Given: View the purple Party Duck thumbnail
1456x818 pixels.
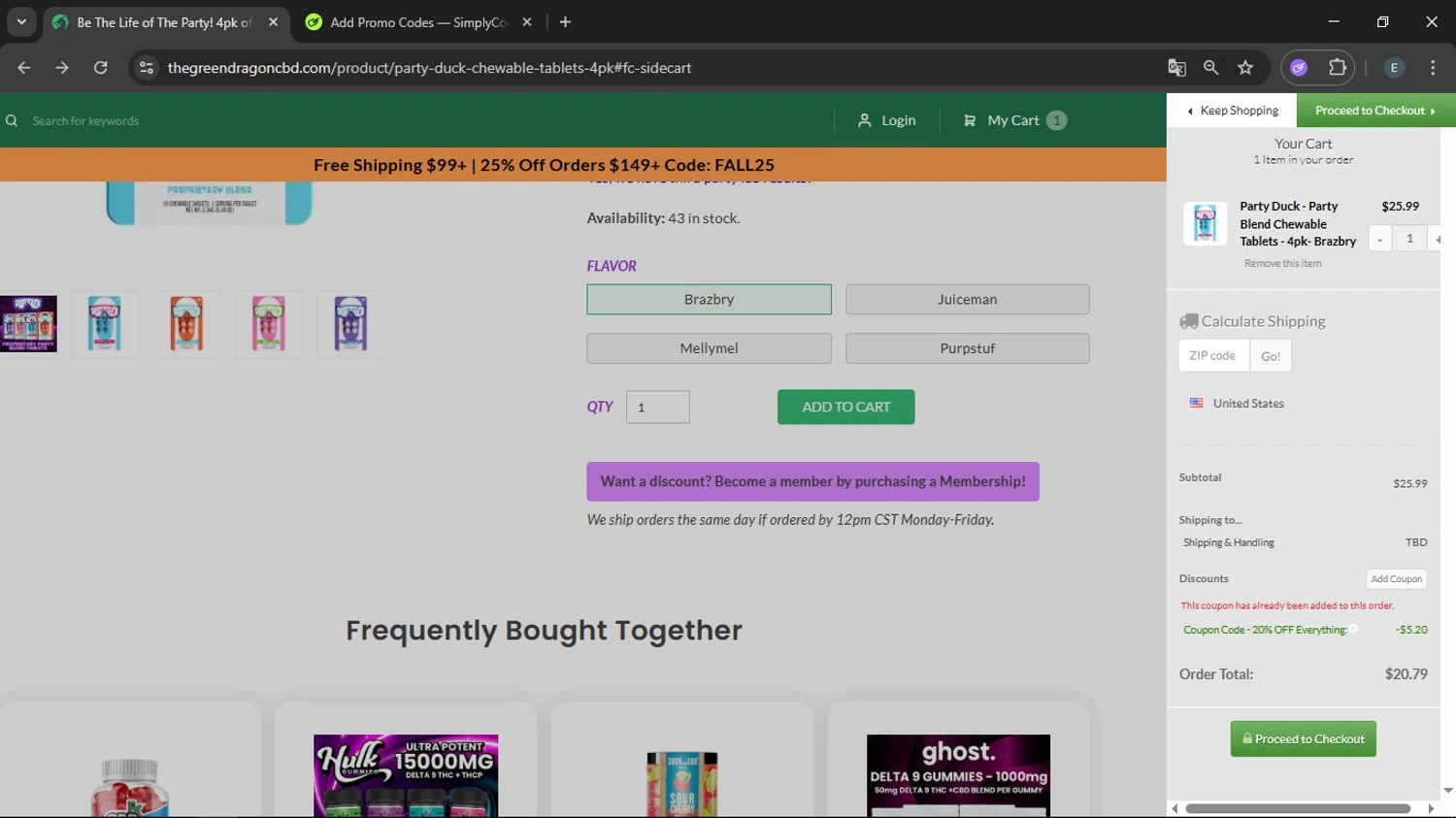Looking at the screenshot, I should coord(350,324).
